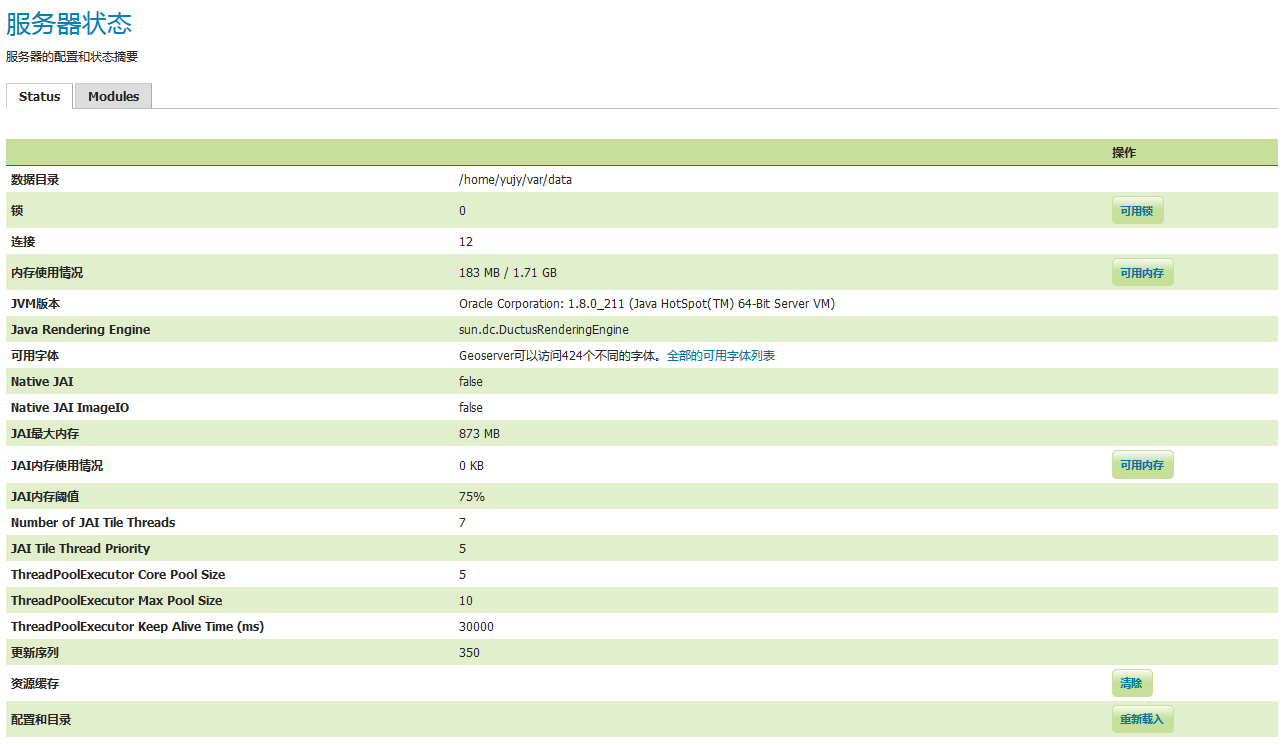The height and width of the screenshot is (745, 1283).
Task: Click the 重新载入 button
Action: pyautogui.click(x=1142, y=719)
